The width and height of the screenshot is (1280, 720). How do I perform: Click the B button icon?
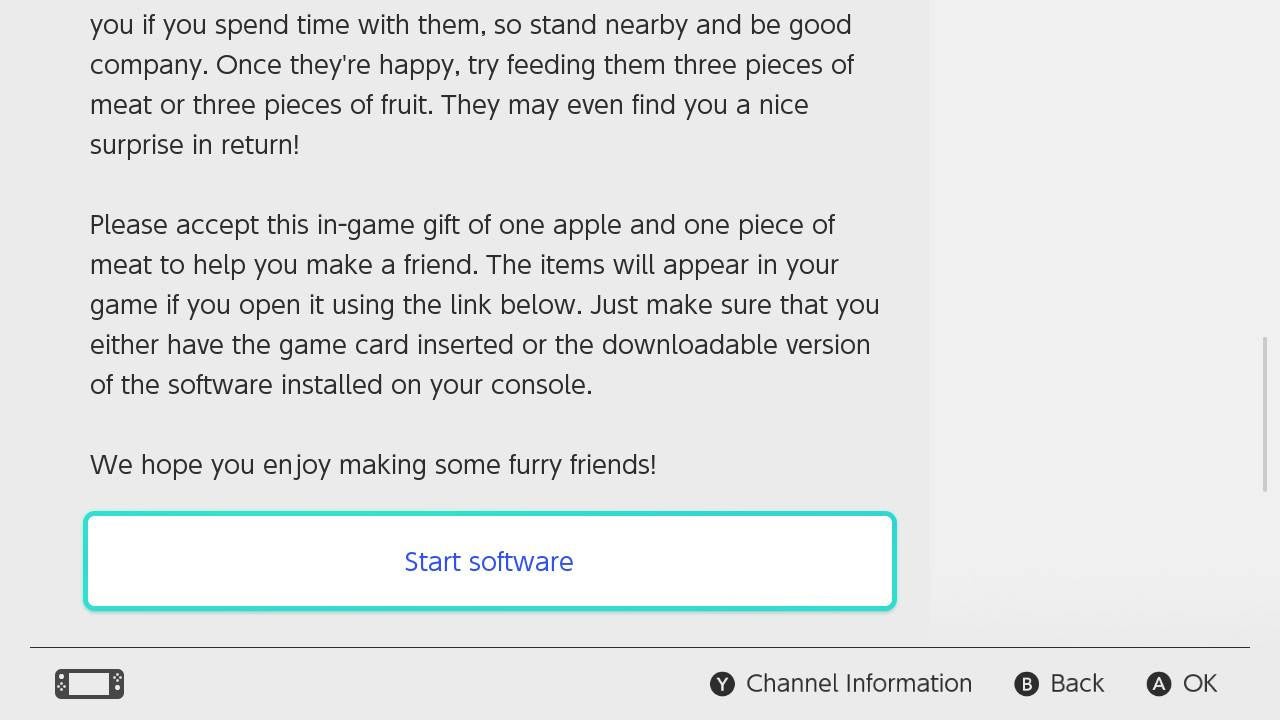pos(1026,684)
